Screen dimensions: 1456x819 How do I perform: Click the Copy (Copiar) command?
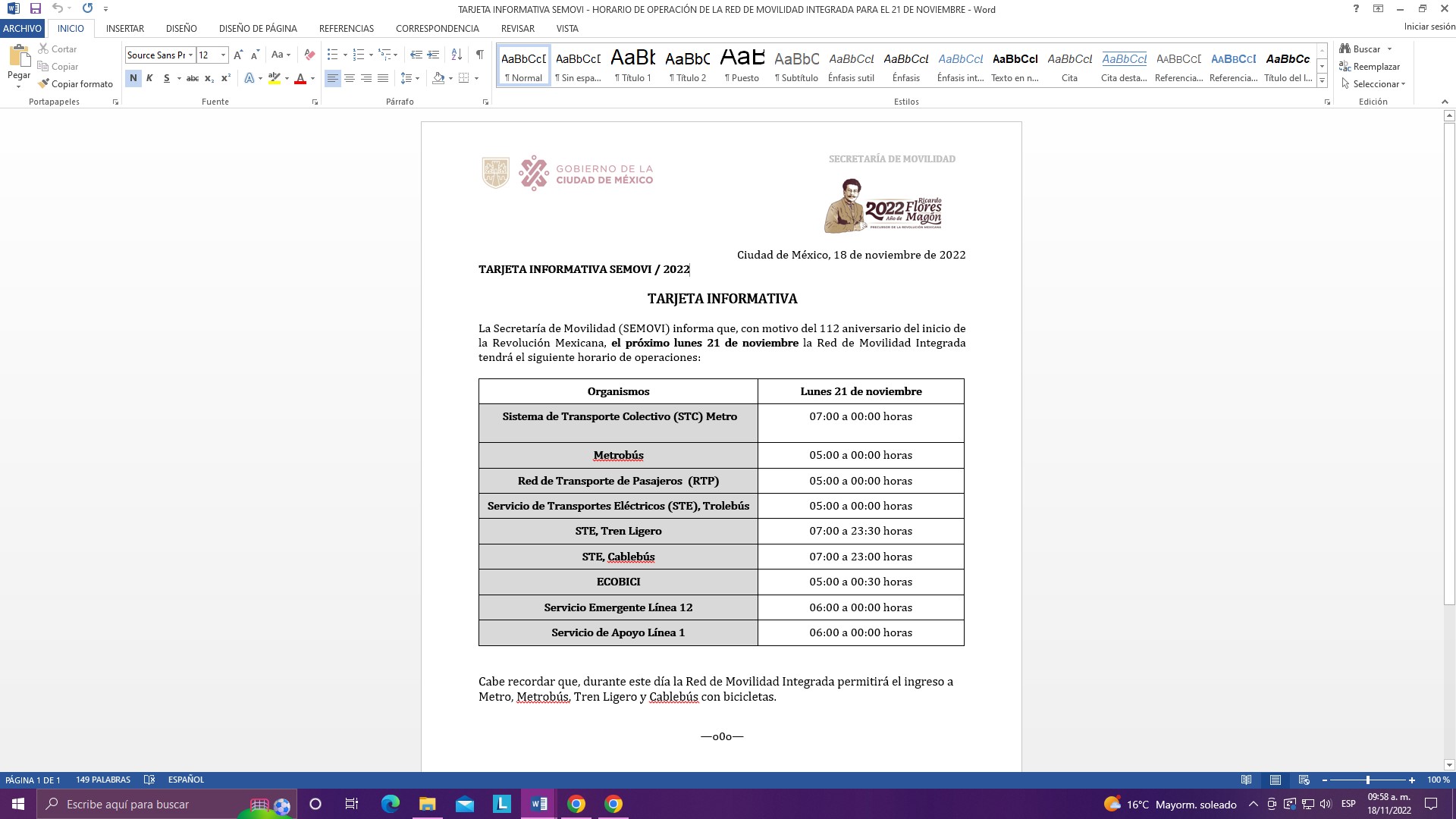[58, 66]
